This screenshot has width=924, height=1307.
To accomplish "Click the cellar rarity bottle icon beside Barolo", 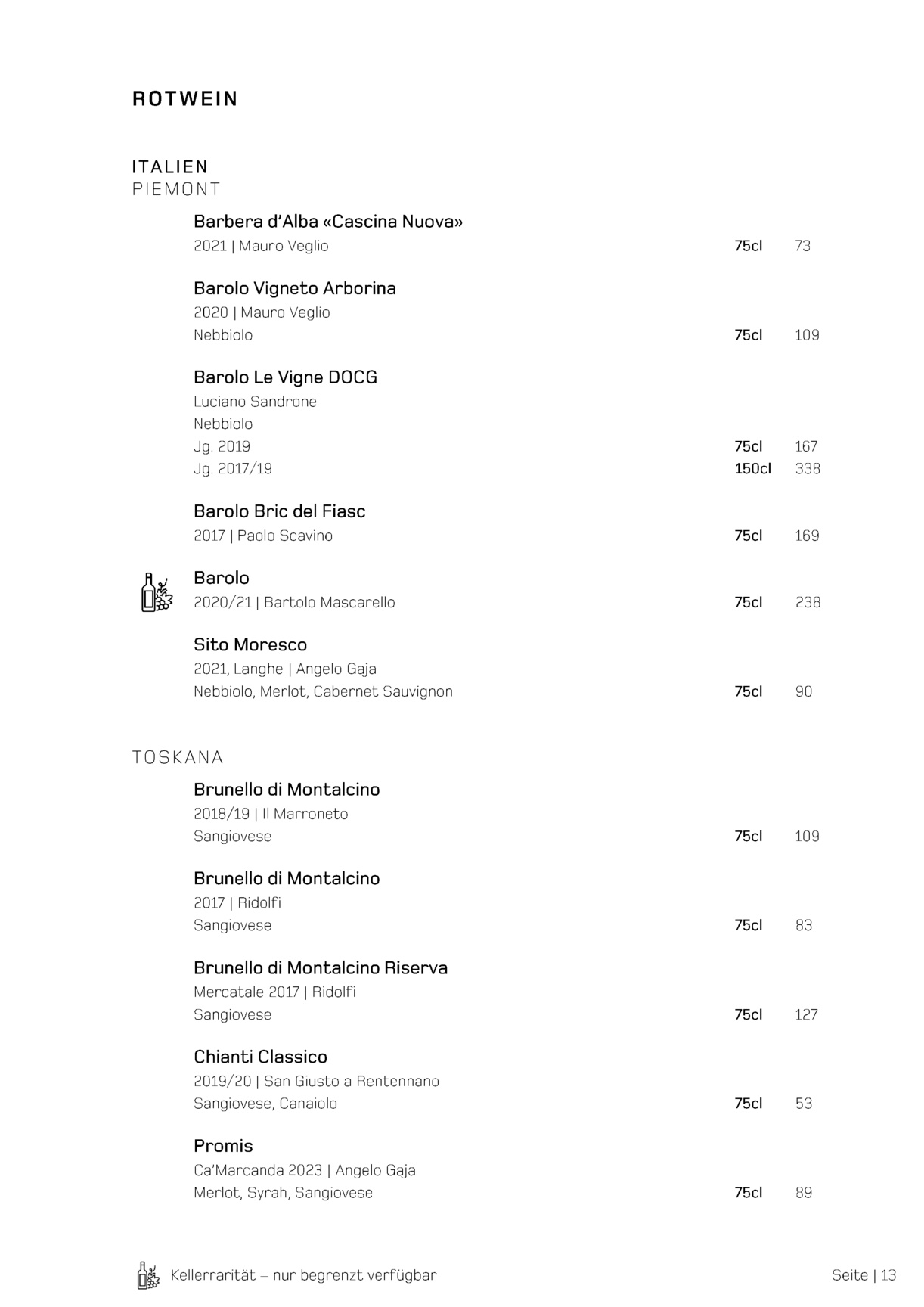I will (x=157, y=591).
